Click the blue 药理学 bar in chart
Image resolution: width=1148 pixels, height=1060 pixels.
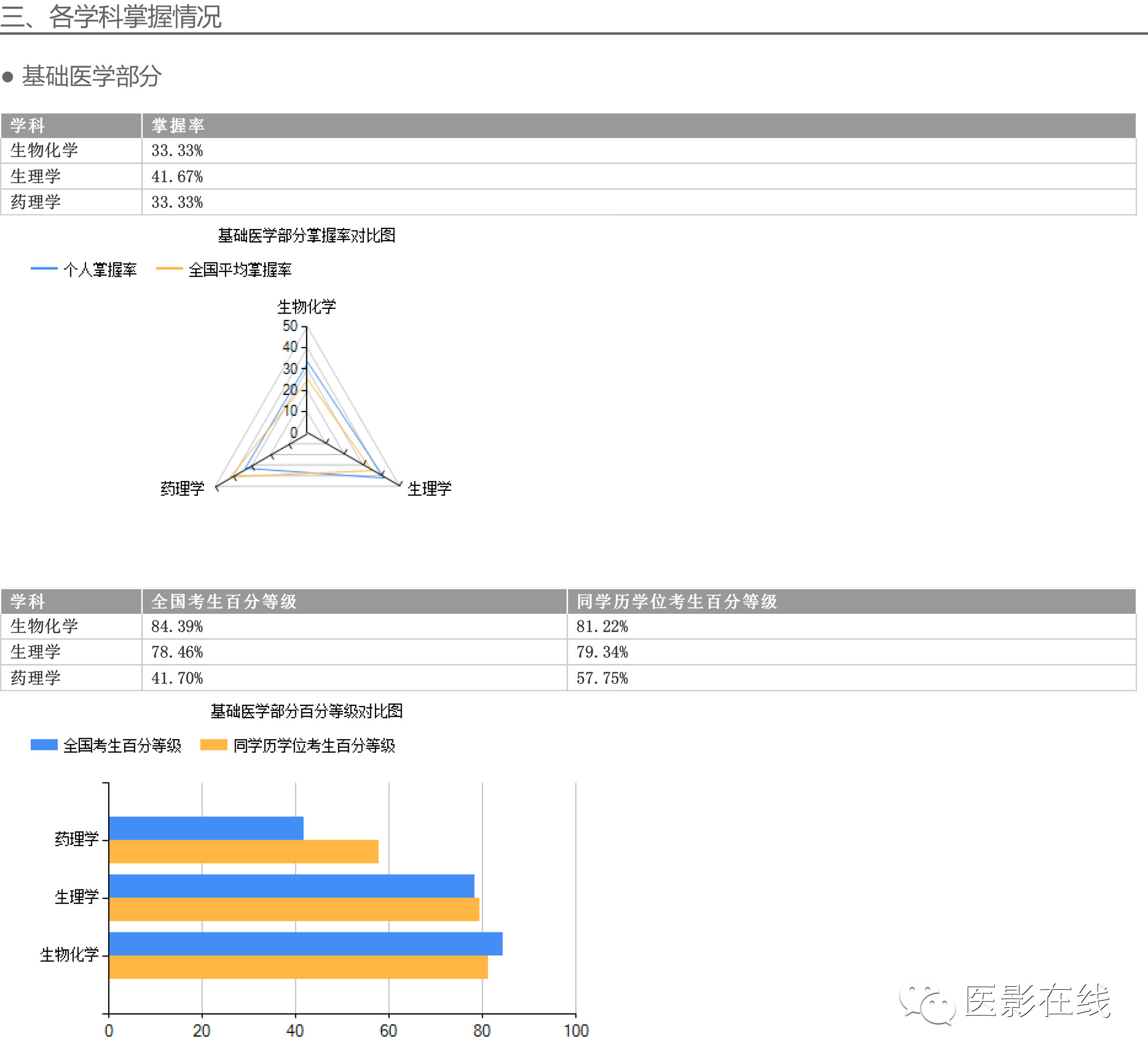pyautogui.click(x=206, y=828)
